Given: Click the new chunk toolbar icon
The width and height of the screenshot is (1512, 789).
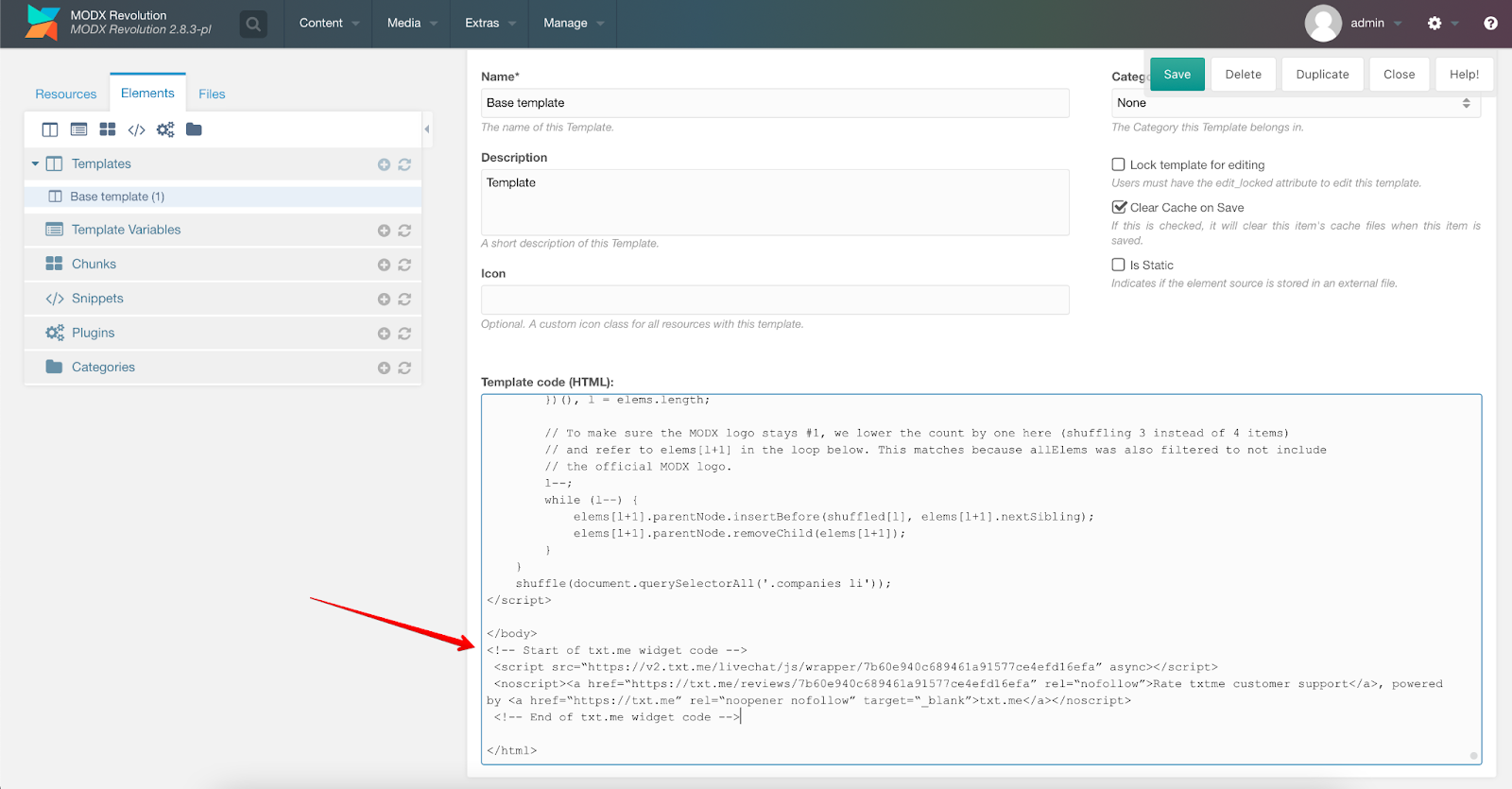Looking at the screenshot, I should [108, 129].
